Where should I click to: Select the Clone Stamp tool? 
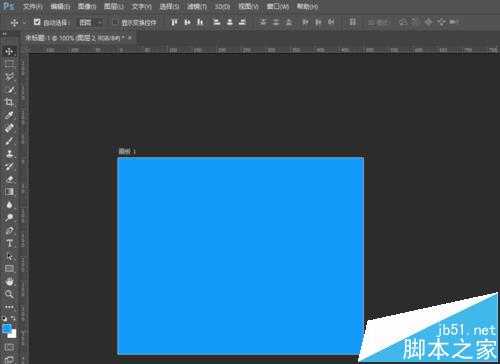click(9, 154)
